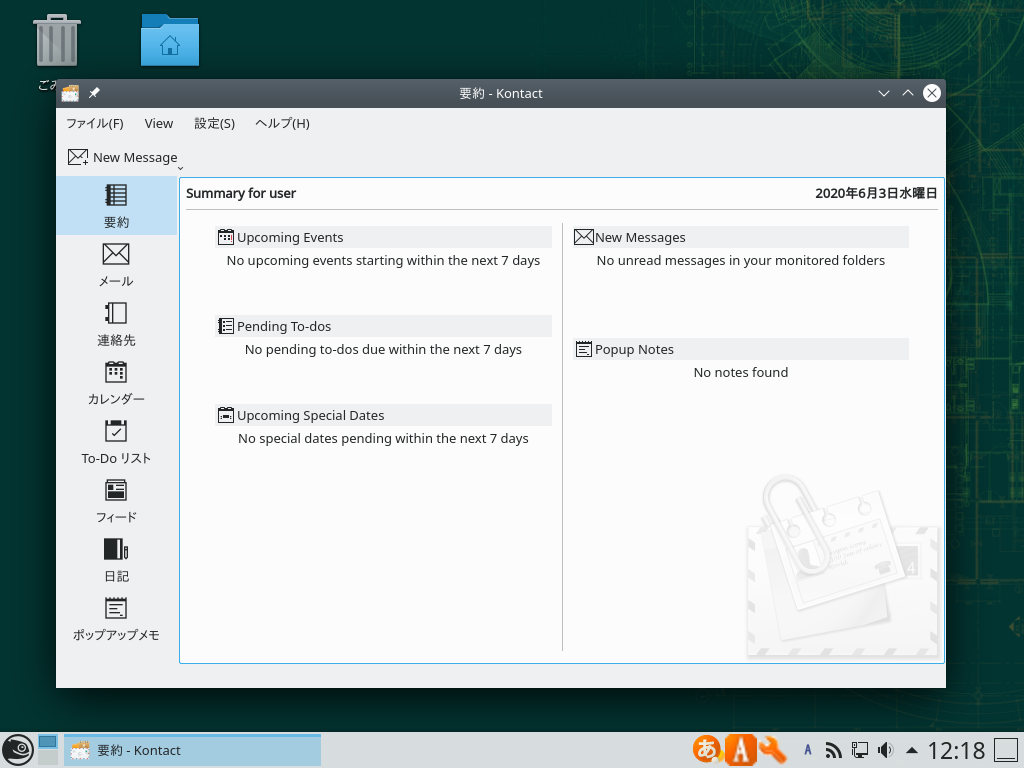Click the Upcoming Events calendar icon
The height and width of the screenshot is (768, 1024).
pos(226,237)
